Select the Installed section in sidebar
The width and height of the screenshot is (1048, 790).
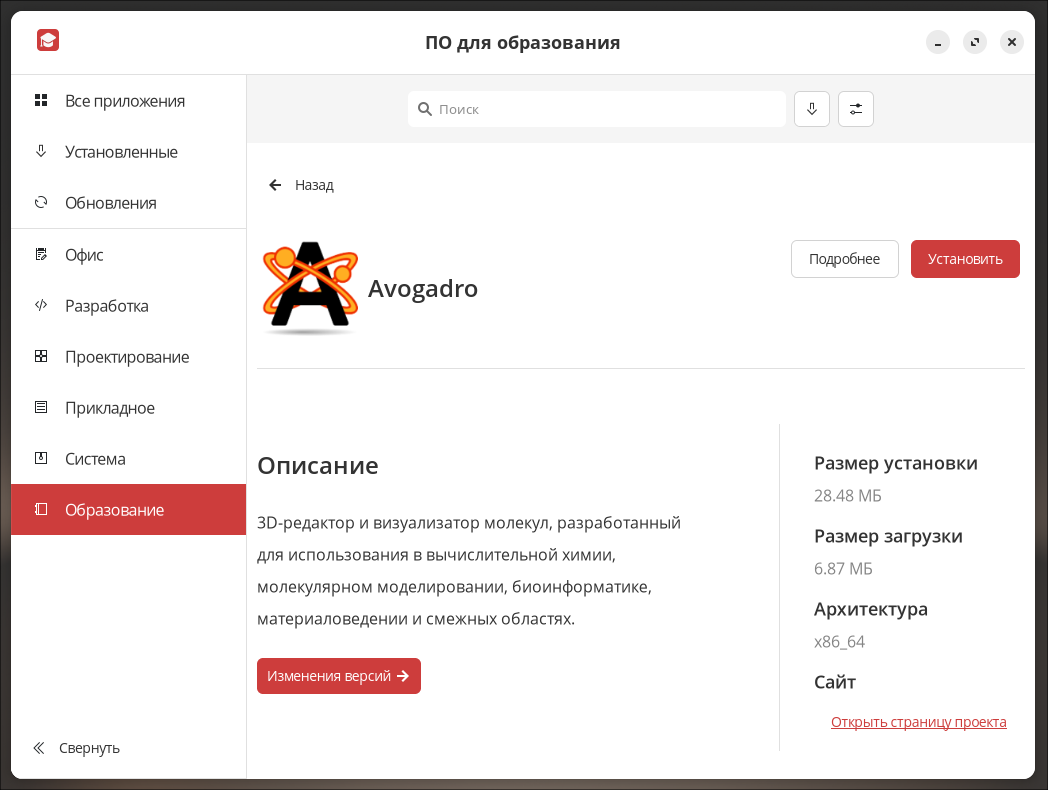[x=121, y=152]
